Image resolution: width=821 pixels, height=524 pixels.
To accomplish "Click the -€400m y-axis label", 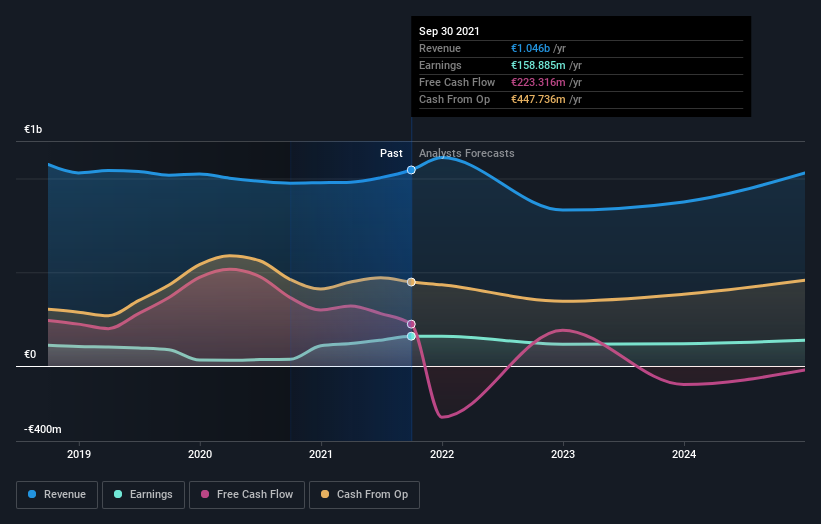I will point(42,429).
